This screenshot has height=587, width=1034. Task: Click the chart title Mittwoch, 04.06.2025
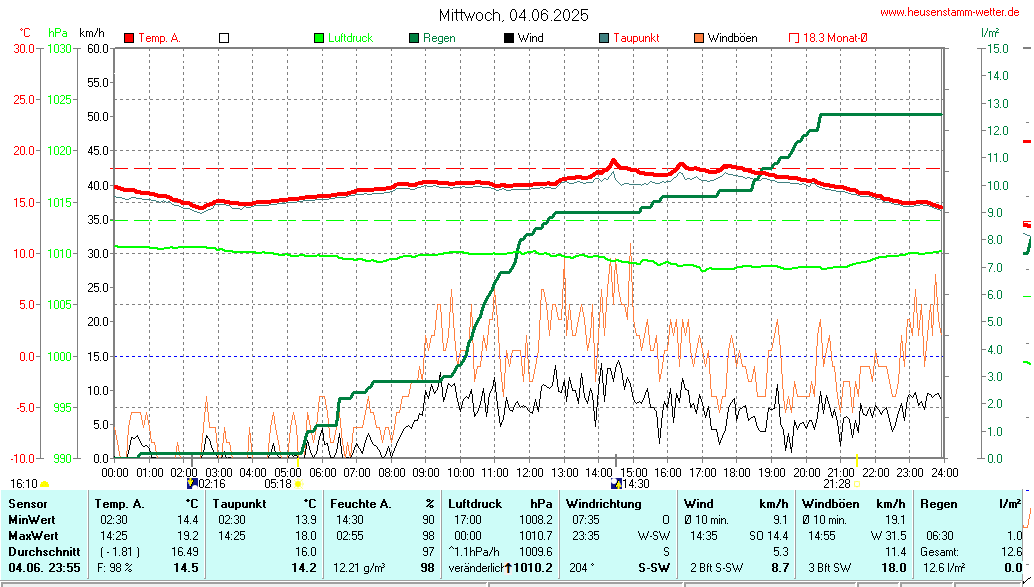point(514,15)
